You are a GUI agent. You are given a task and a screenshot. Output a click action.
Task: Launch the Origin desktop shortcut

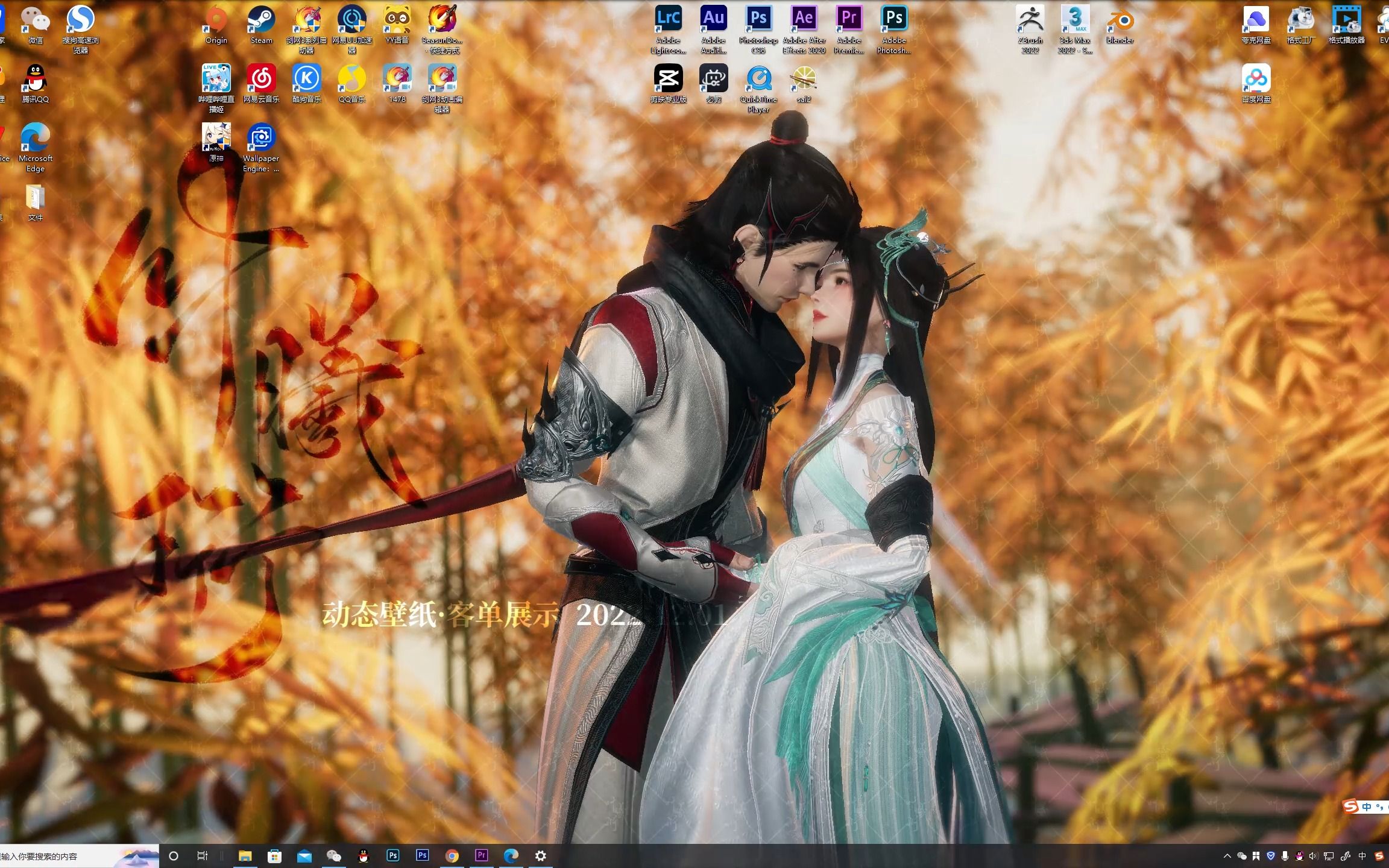point(216,25)
